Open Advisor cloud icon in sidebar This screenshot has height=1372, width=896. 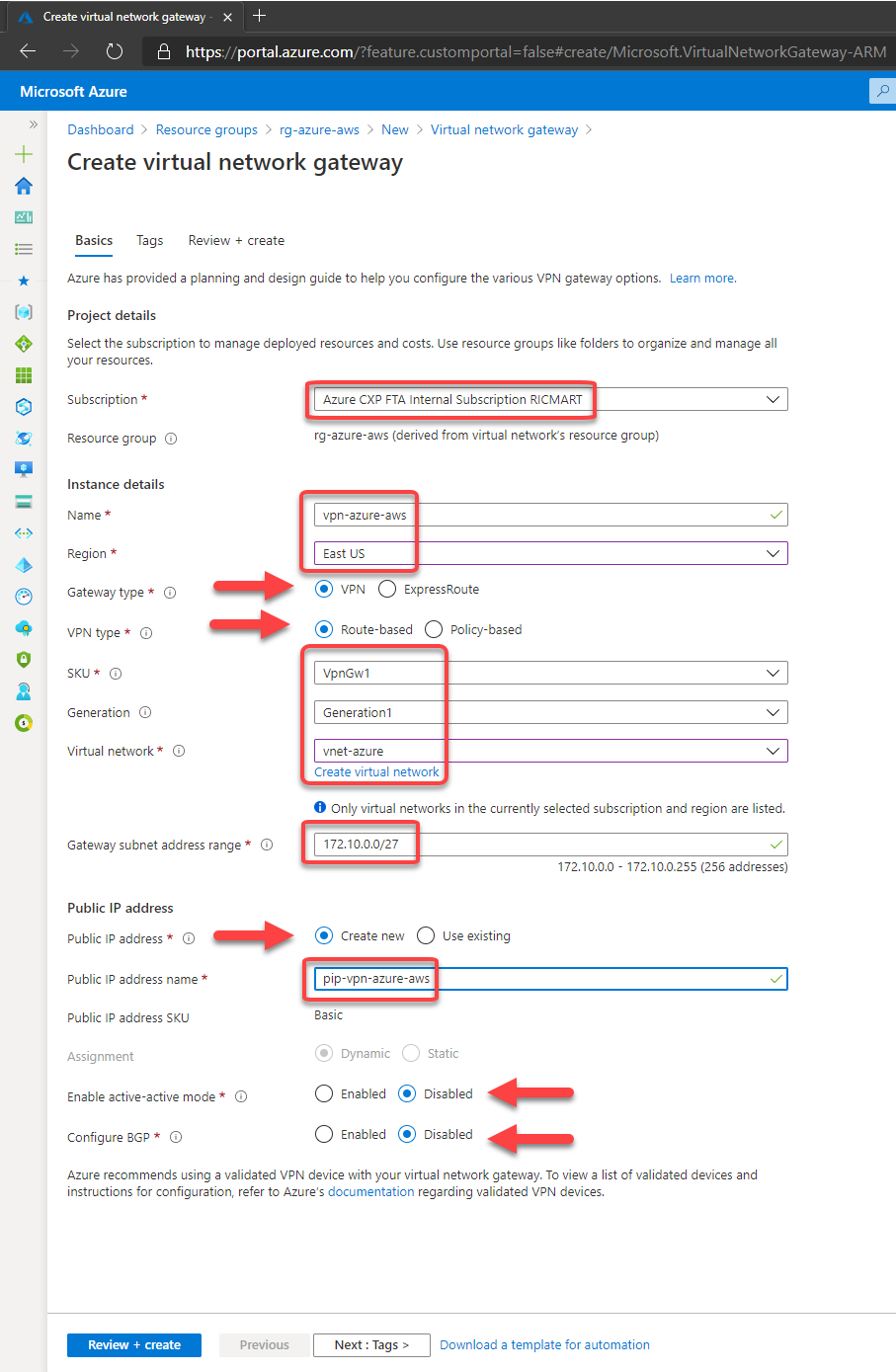coord(24,628)
